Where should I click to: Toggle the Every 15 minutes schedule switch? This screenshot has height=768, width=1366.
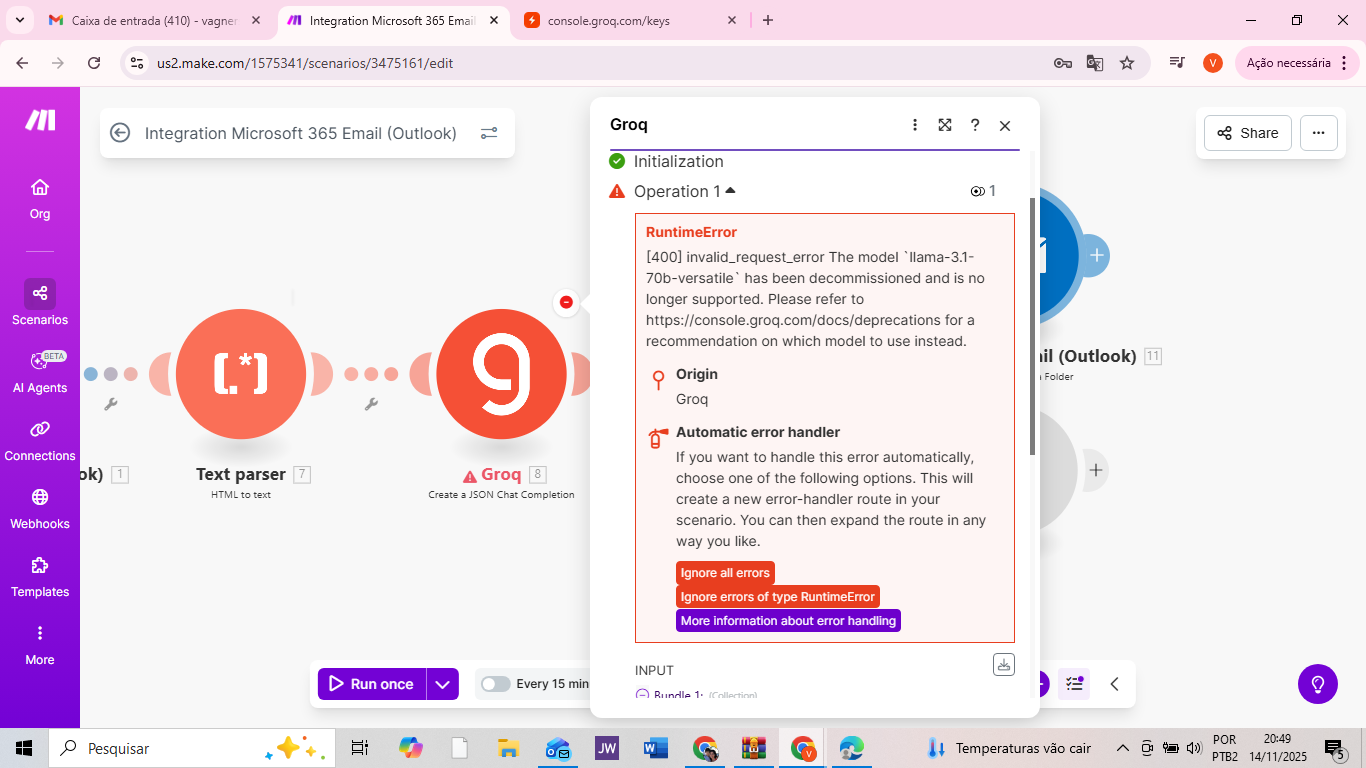(x=496, y=684)
